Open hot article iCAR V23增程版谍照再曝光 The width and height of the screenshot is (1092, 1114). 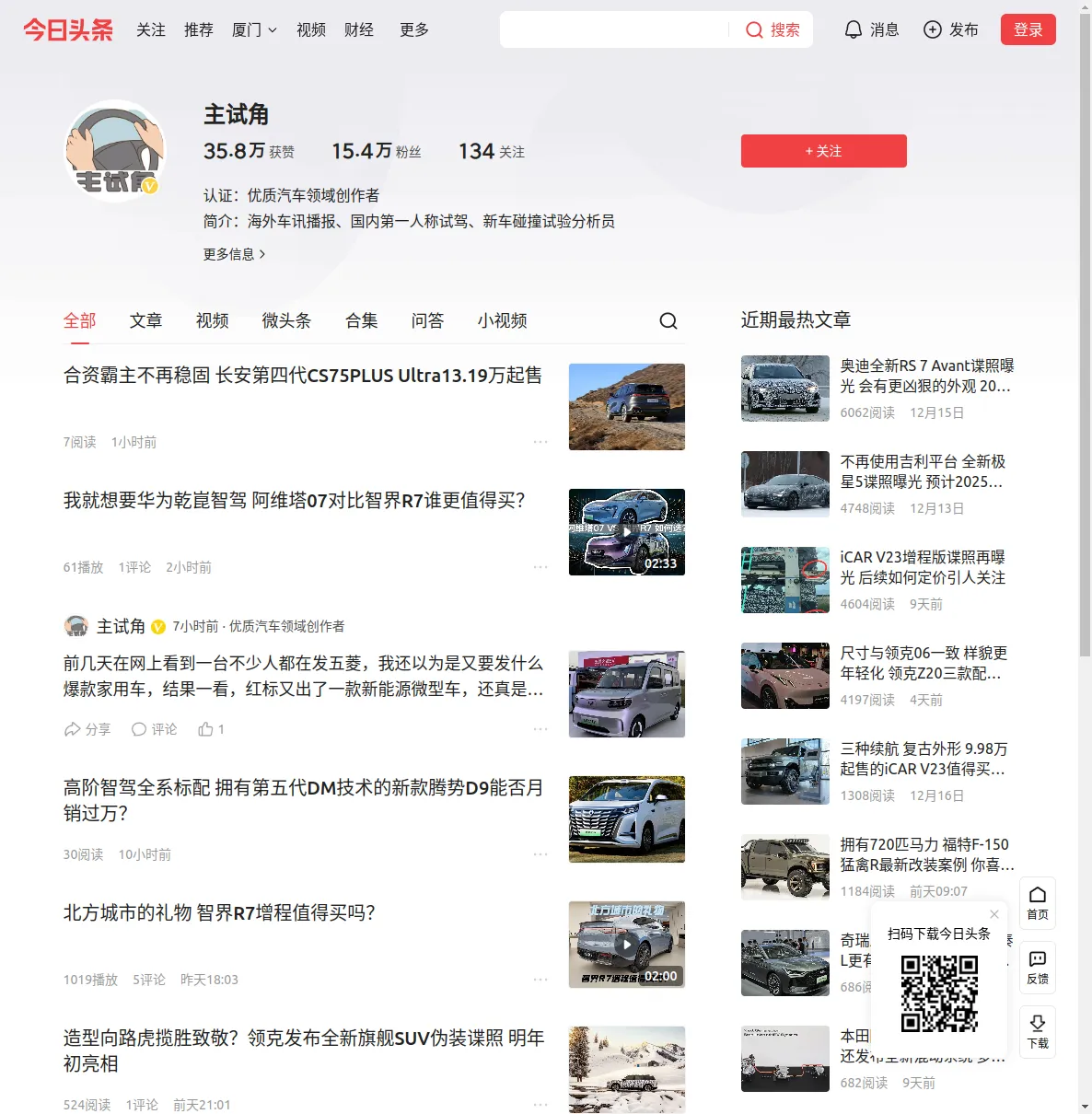coord(923,567)
